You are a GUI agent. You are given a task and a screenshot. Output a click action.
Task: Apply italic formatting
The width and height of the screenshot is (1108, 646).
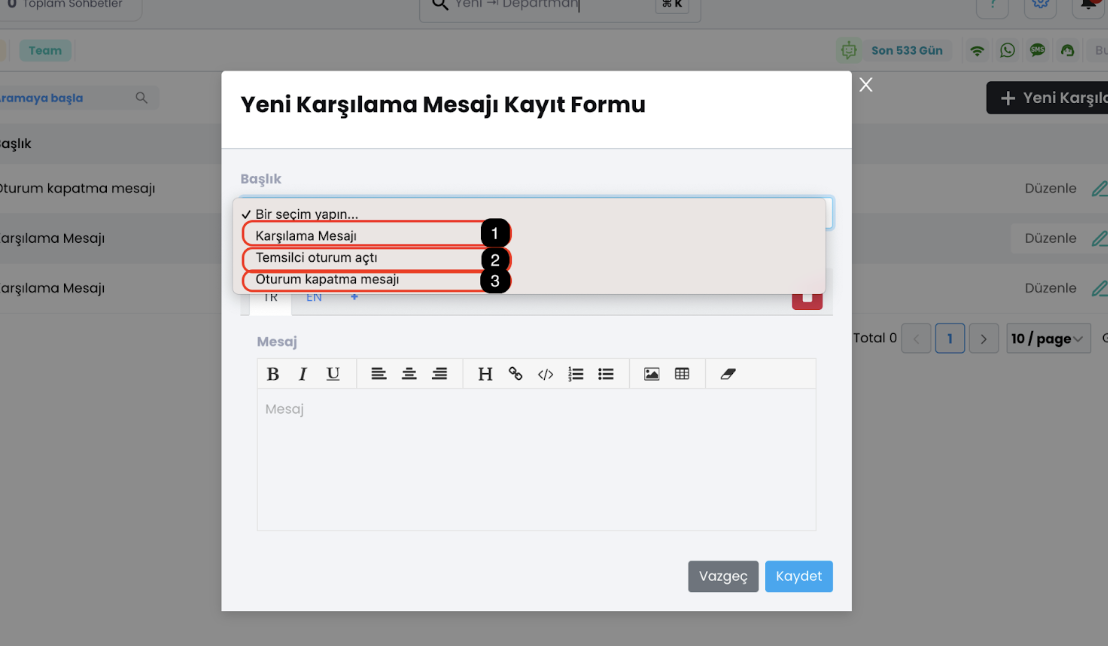(x=303, y=373)
